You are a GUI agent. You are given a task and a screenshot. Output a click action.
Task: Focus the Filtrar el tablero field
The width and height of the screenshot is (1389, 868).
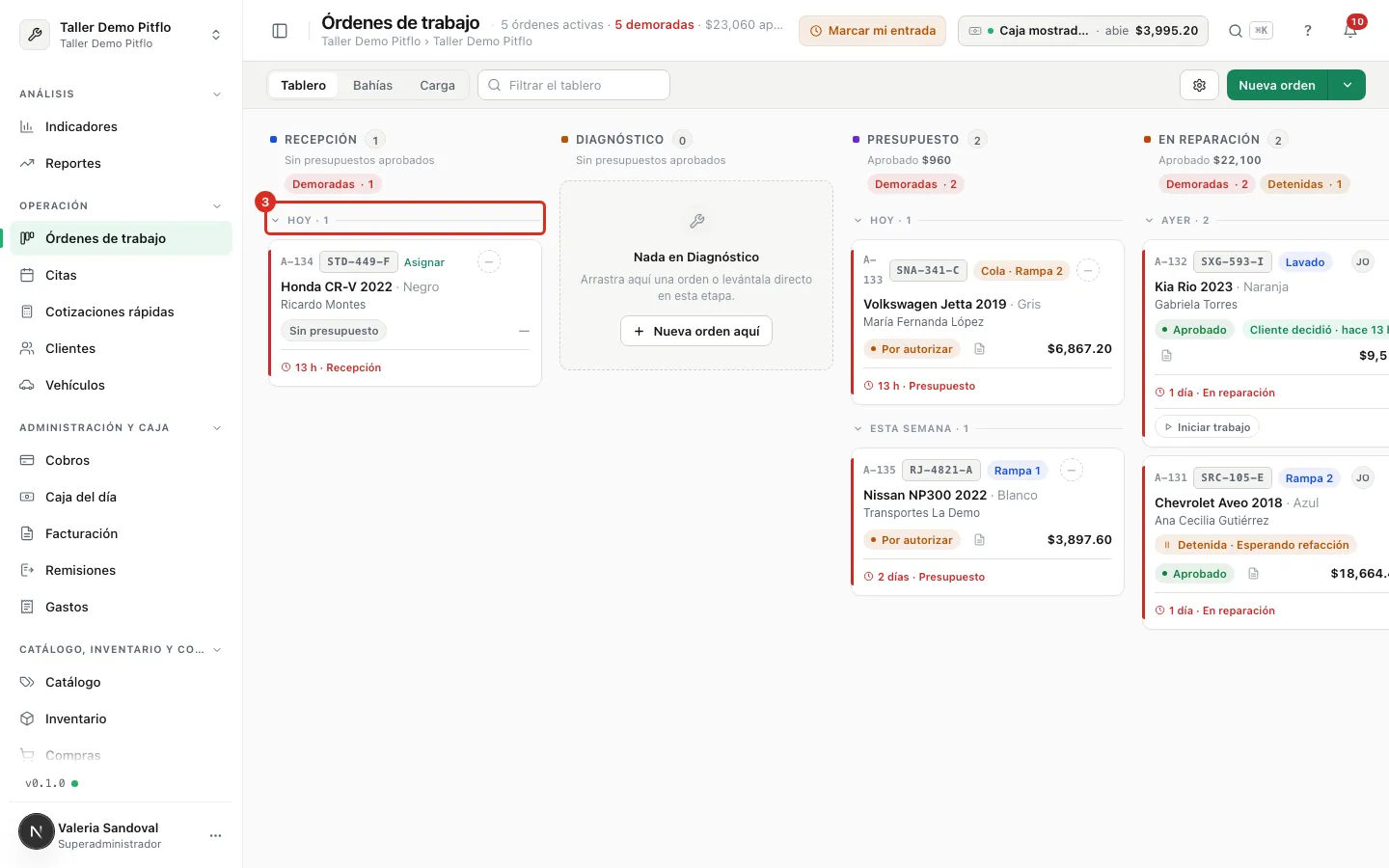(574, 85)
